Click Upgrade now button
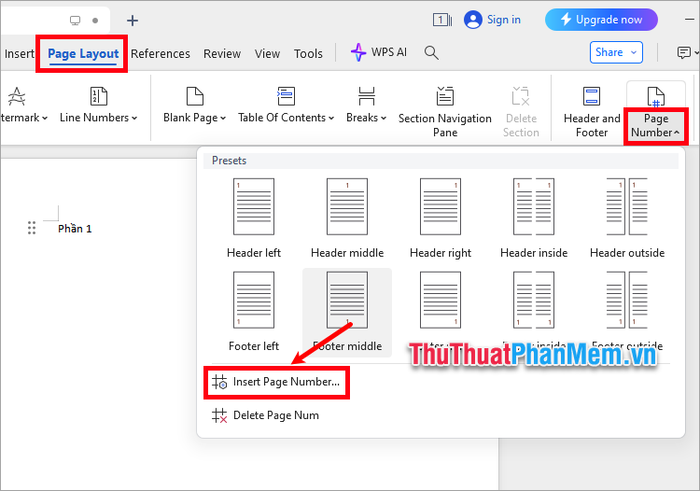Image resolution: width=700 pixels, height=491 pixels. pos(601,20)
